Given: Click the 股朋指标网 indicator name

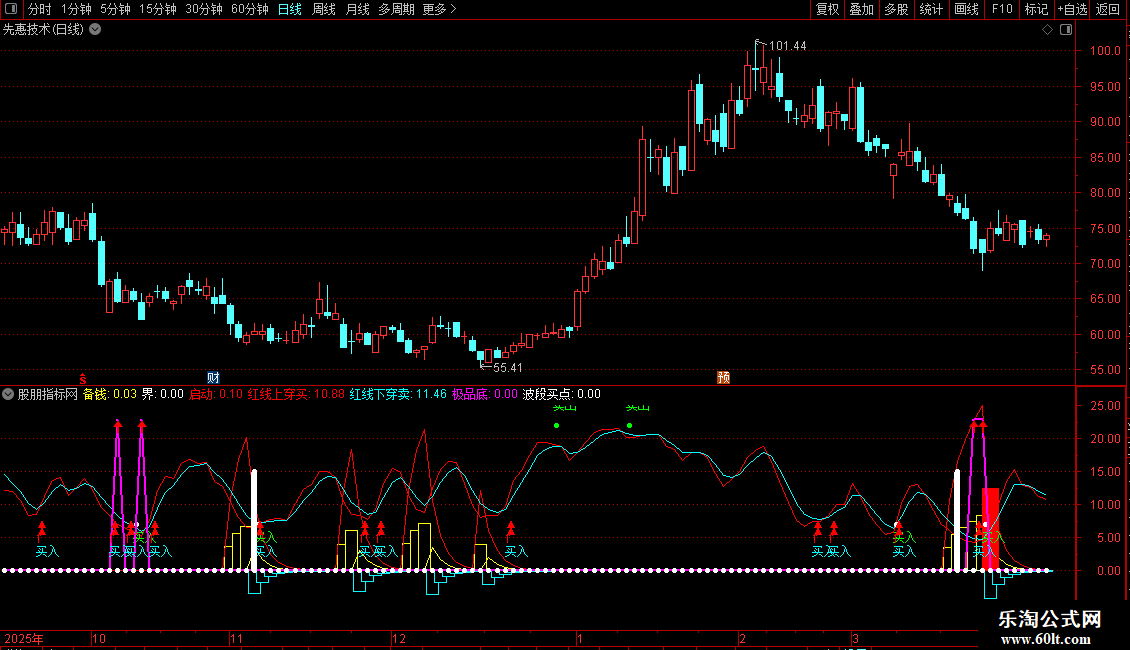Looking at the screenshot, I should click(x=48, y=394).
